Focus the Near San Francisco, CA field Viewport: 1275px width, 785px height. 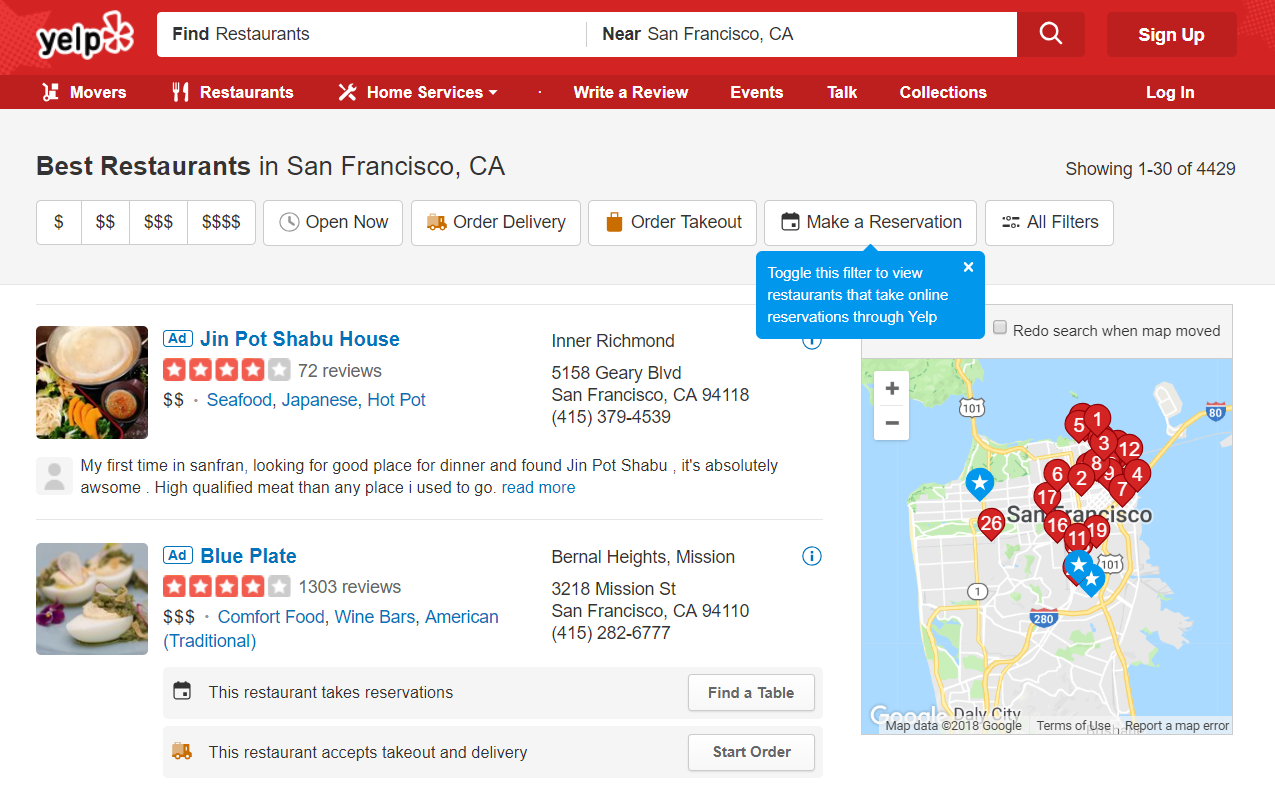pyautogui.click(x=802, y=34)
